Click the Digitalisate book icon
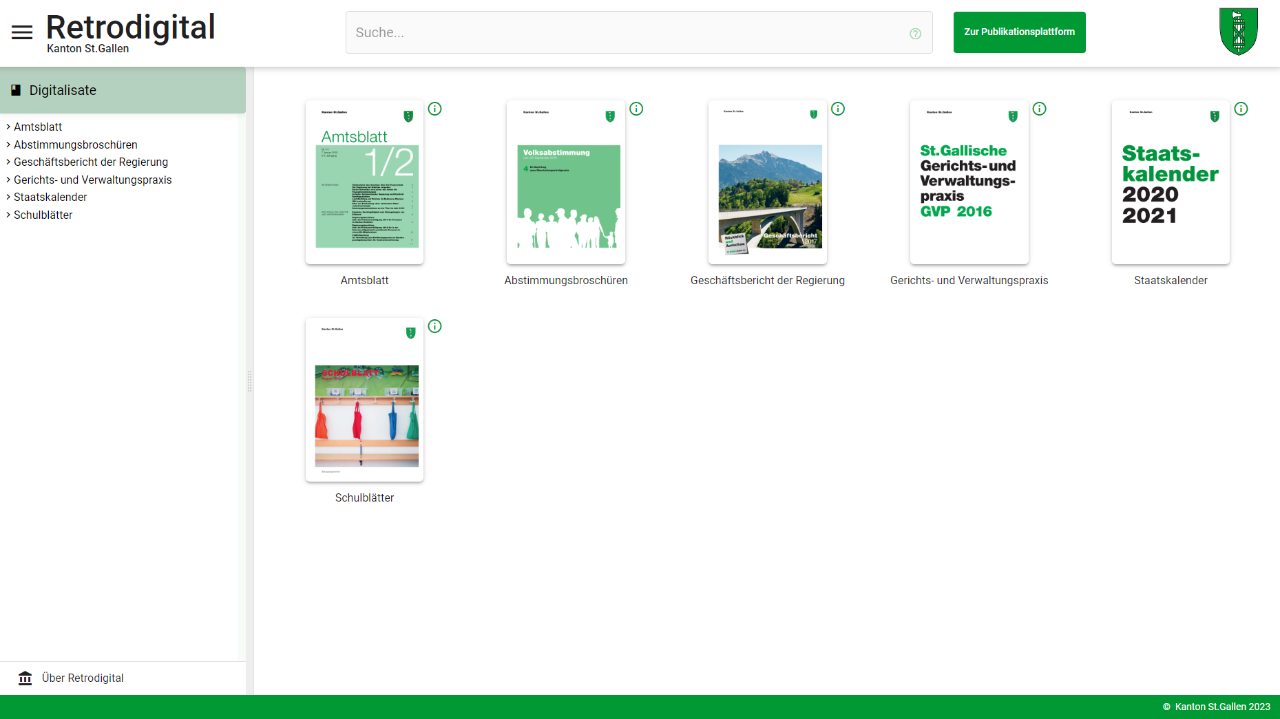 click(16, 90)
